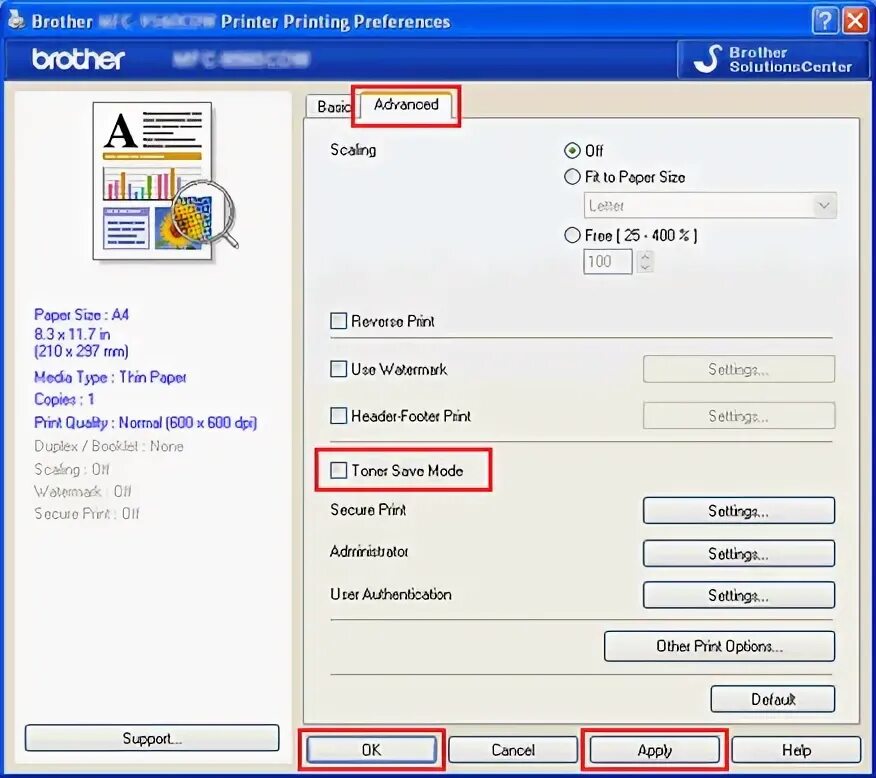
Task: Open Help from bottom button row
Action: click(796, 750)
